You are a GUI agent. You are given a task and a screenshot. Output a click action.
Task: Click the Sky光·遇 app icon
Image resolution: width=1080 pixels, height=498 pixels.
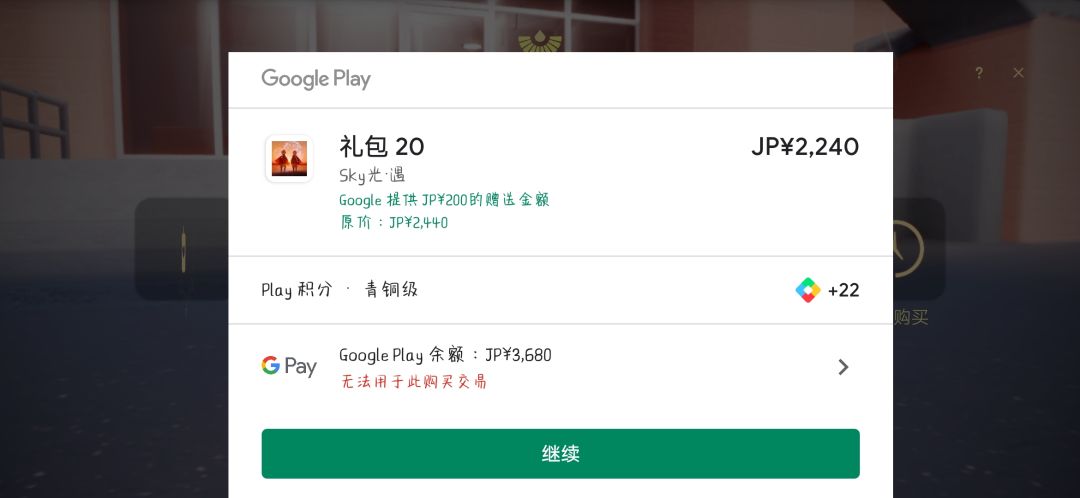[x=289, y=158]
